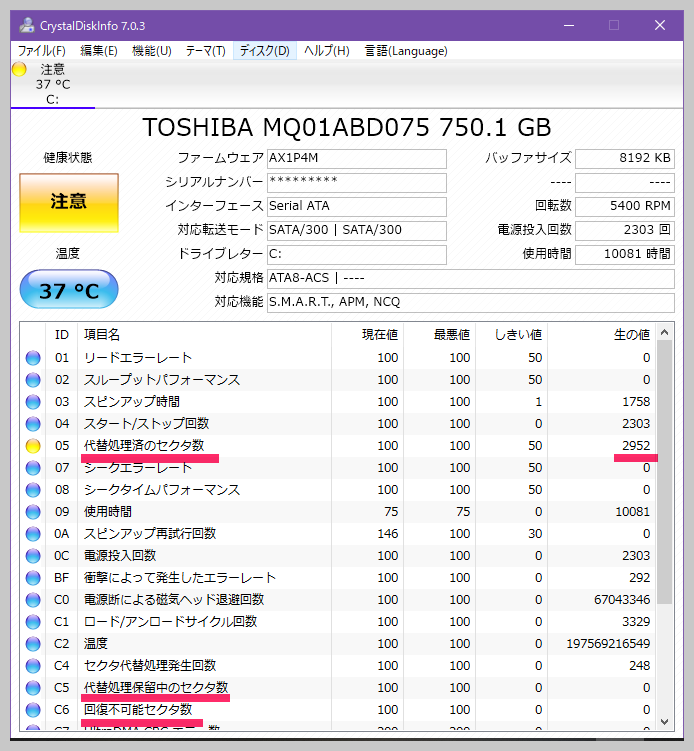
Task: Click the blue status icon for row BF
Action: point(33,578)
